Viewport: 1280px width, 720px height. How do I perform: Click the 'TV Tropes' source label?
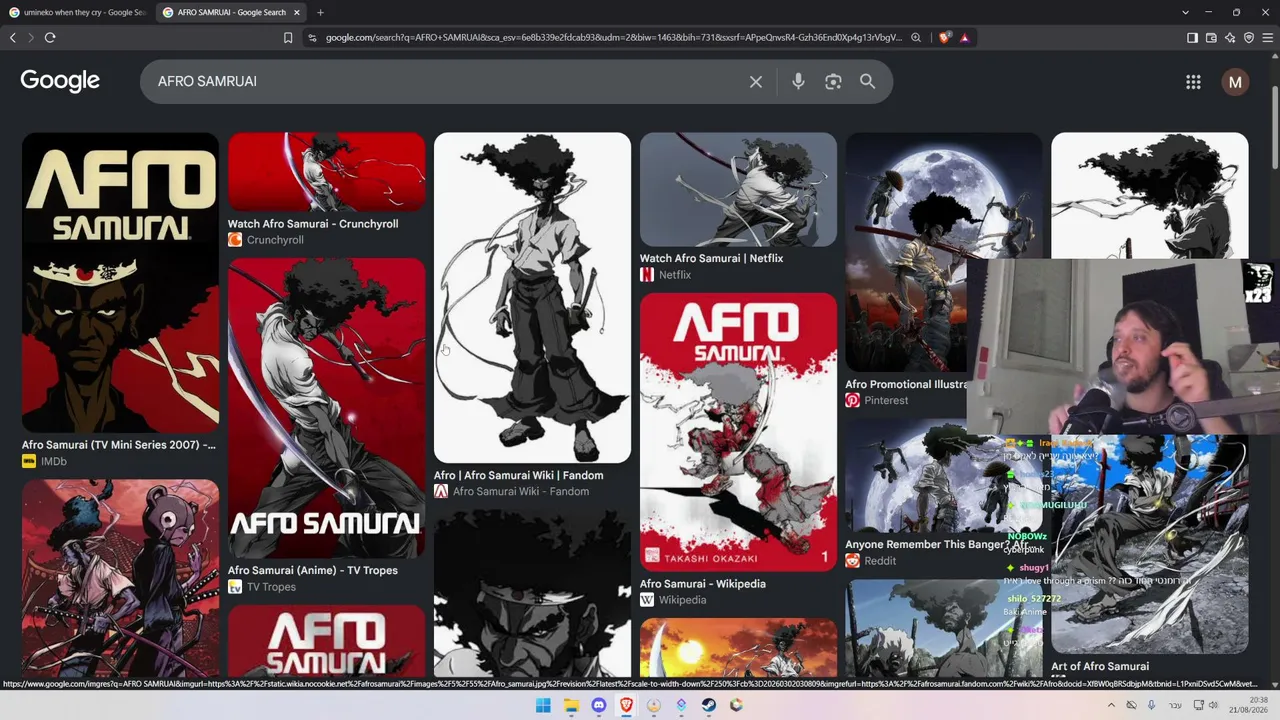[271, 587]
